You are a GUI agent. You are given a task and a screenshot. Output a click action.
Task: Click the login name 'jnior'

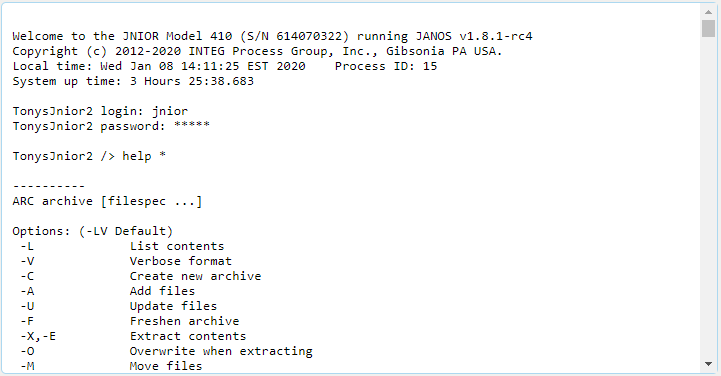click(x=170, y=111)
